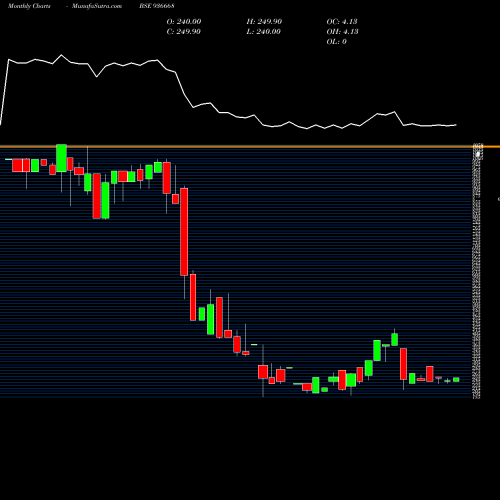Click the 'OC: 4.13' reading
This screenshot has height=500, width=500.
point(342,22)
